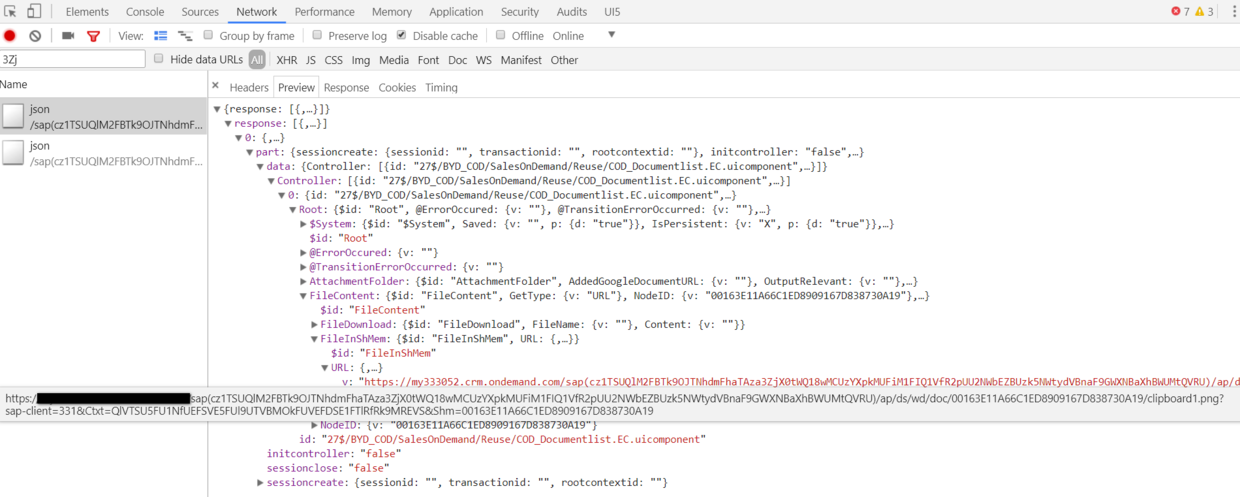Toggle screenshot capture camera icon

click(68, 36)
